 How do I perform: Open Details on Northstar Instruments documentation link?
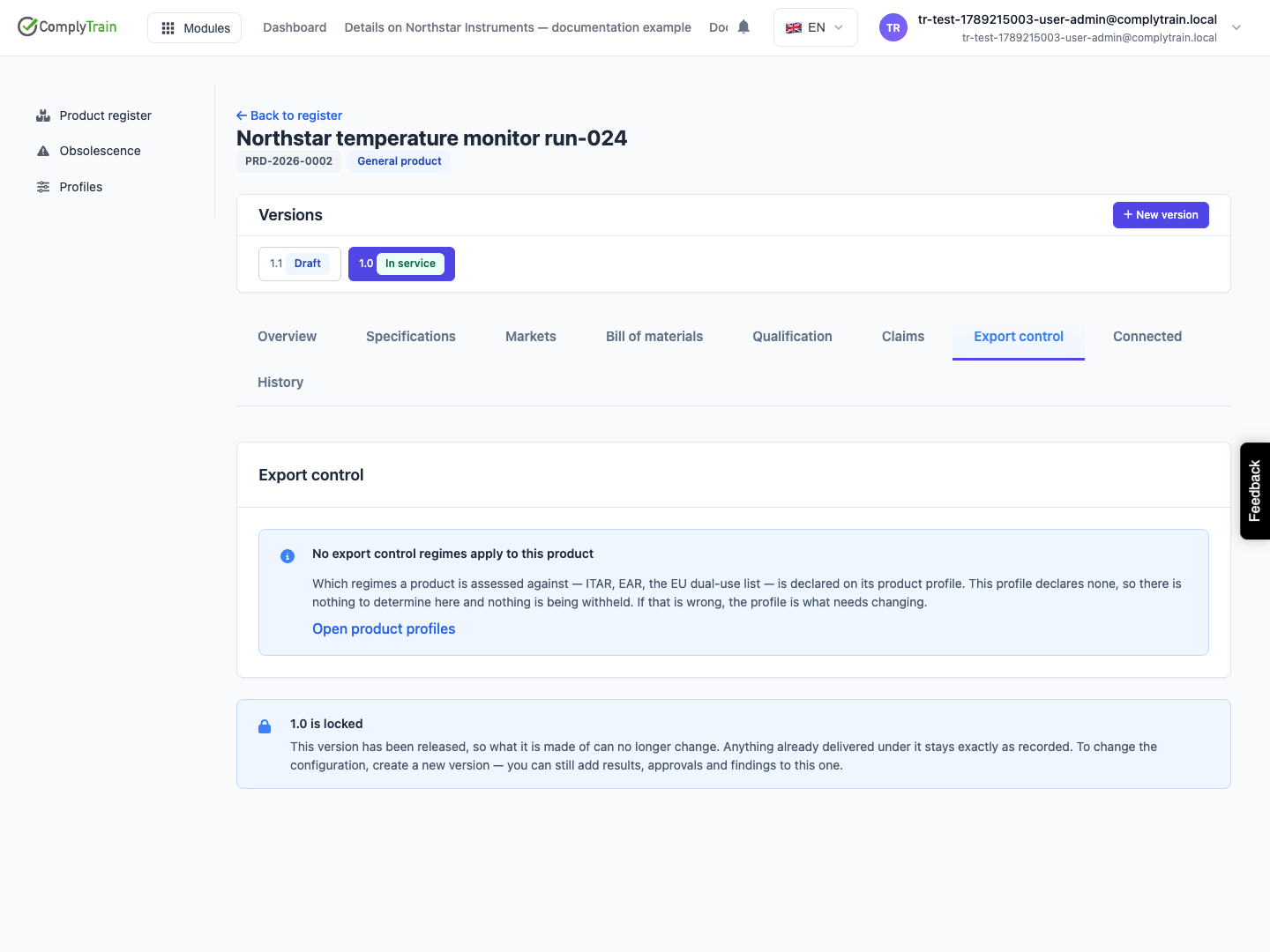coord(518,27)
